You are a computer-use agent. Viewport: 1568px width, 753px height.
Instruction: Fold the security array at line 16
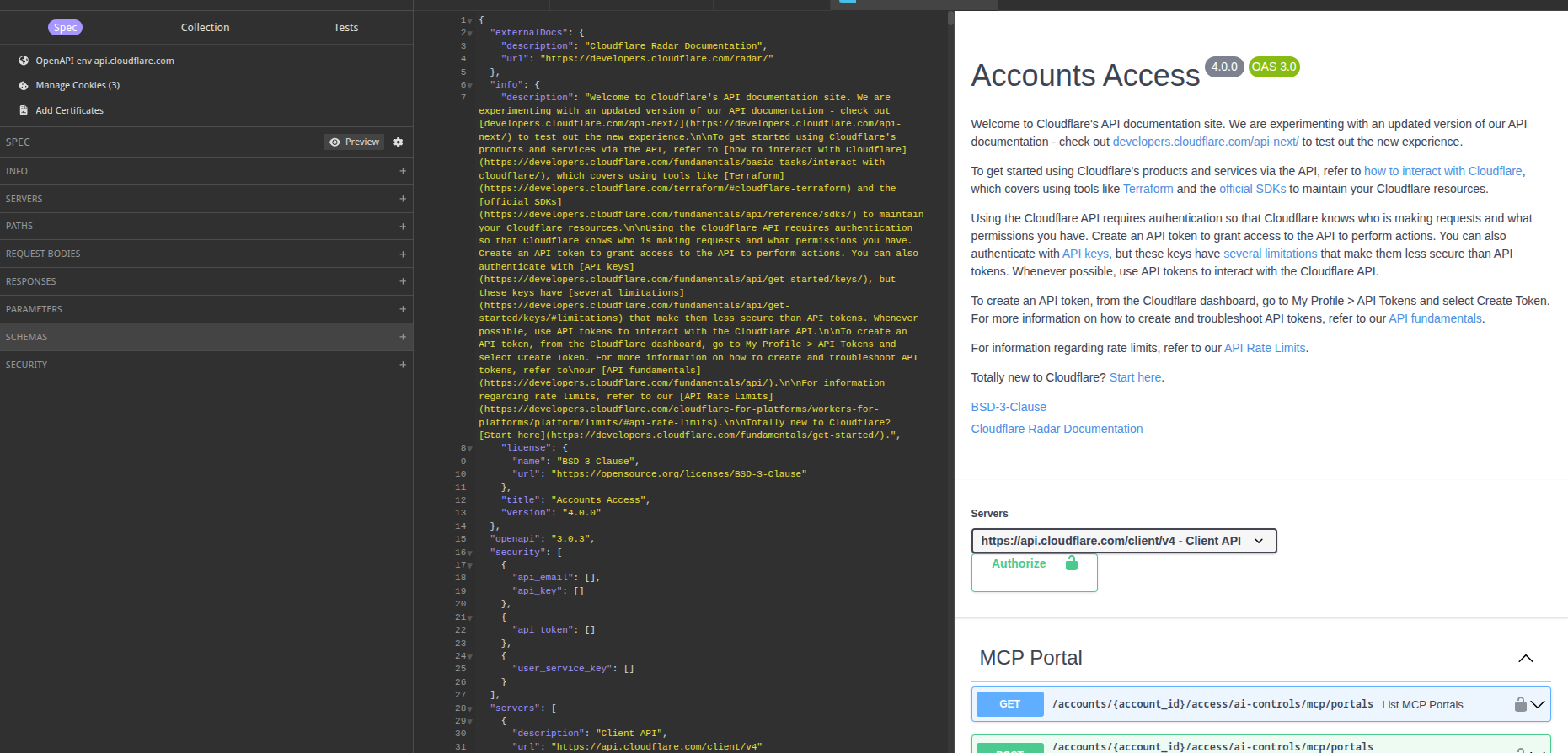(x=470, y=553)
